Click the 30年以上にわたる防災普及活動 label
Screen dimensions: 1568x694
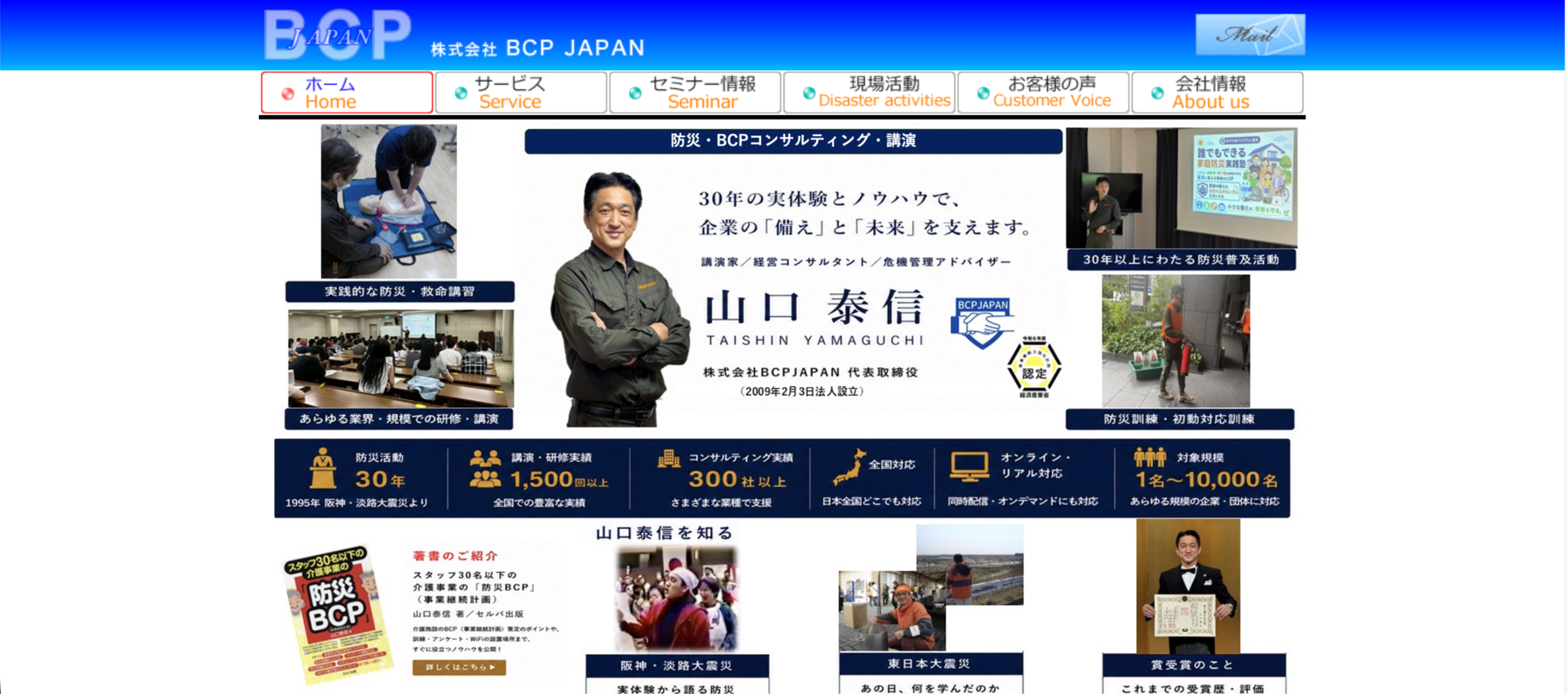click(x=1181, y=260)
